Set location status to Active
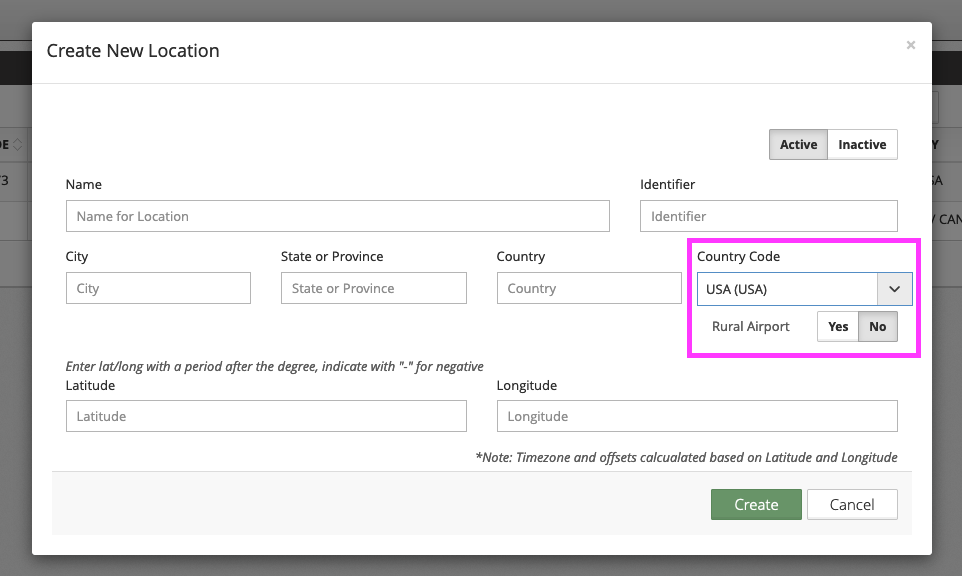 (x=798, y=145)
